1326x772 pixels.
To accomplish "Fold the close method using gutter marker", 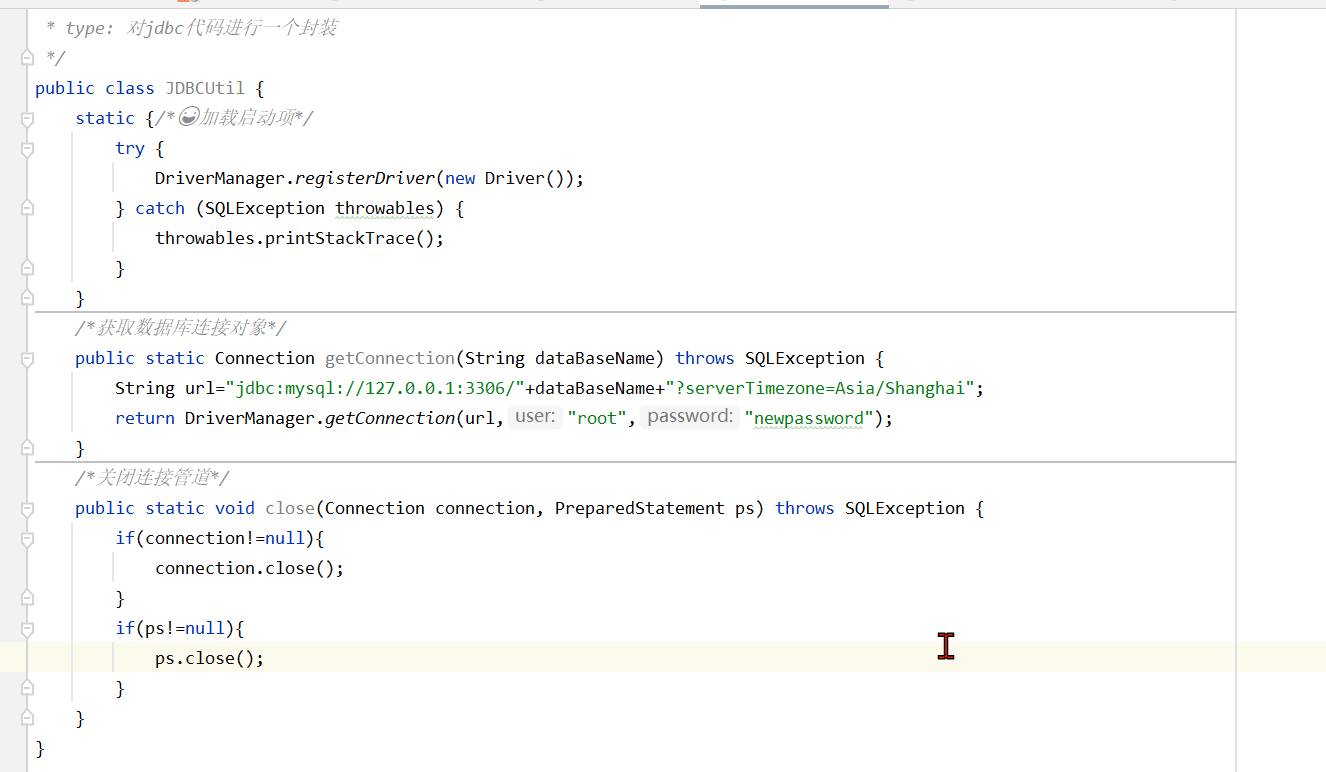I will tap(27, 509).
